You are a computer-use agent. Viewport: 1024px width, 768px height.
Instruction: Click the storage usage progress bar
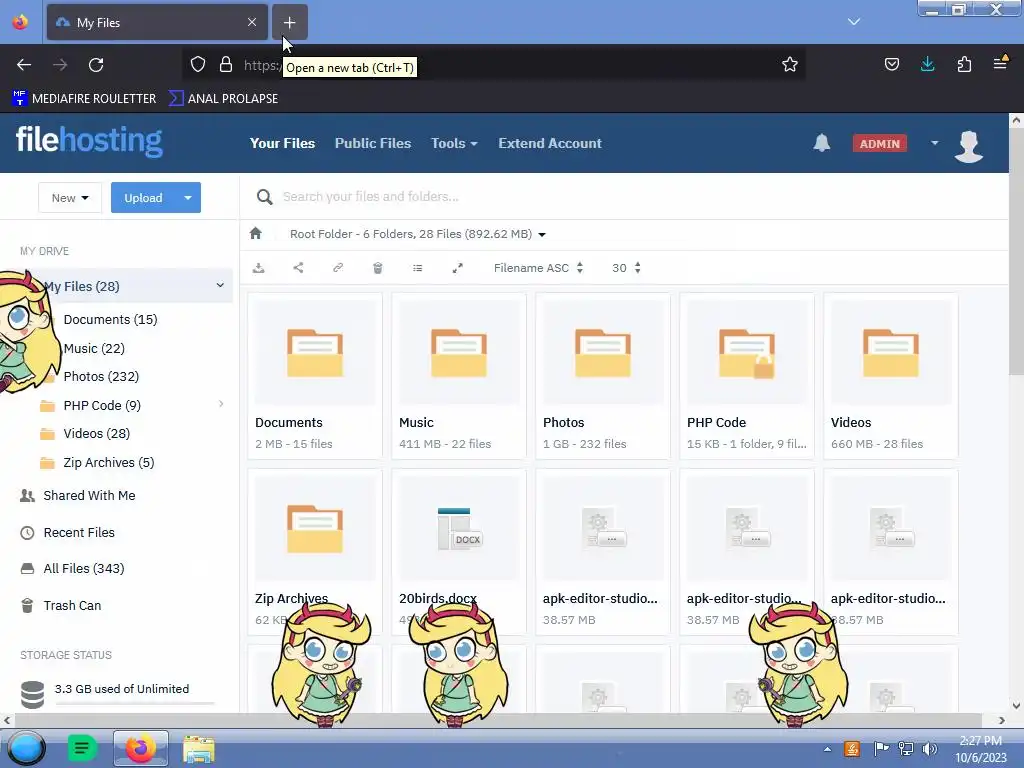[135, 703]
